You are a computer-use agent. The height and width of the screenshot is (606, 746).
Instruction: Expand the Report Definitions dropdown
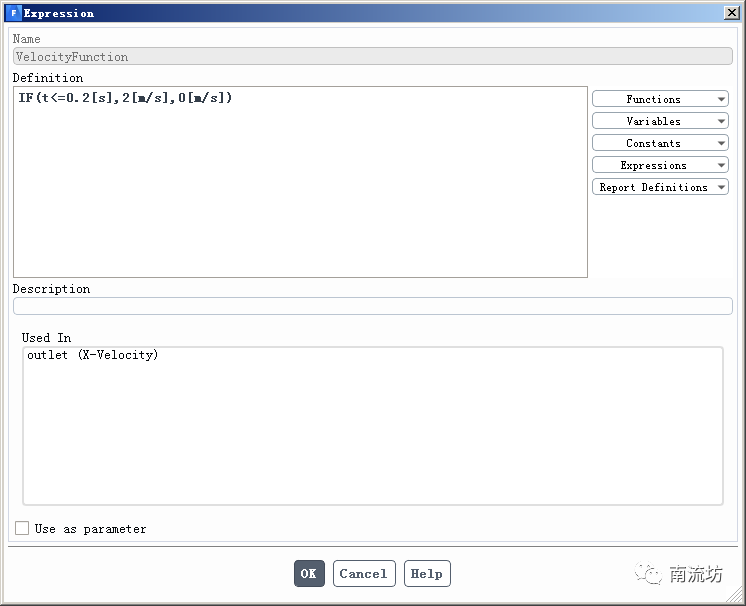660,187
